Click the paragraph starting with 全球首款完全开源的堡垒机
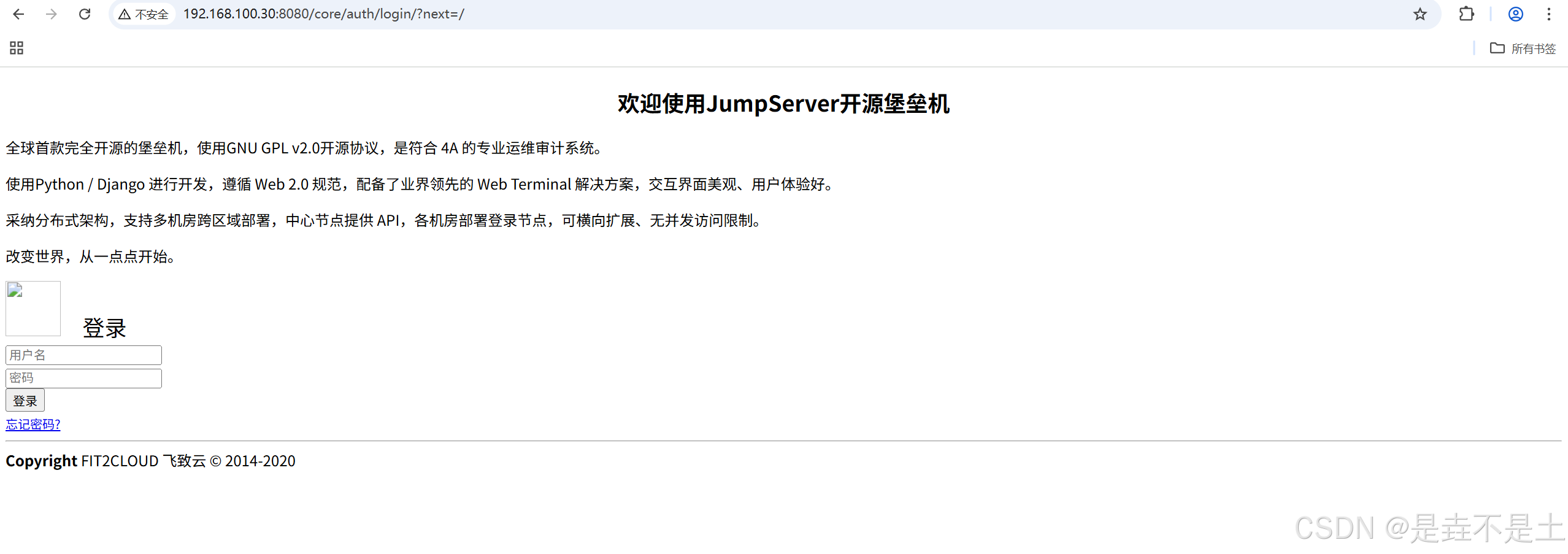The image size is (1568, 554). (304, 148)
